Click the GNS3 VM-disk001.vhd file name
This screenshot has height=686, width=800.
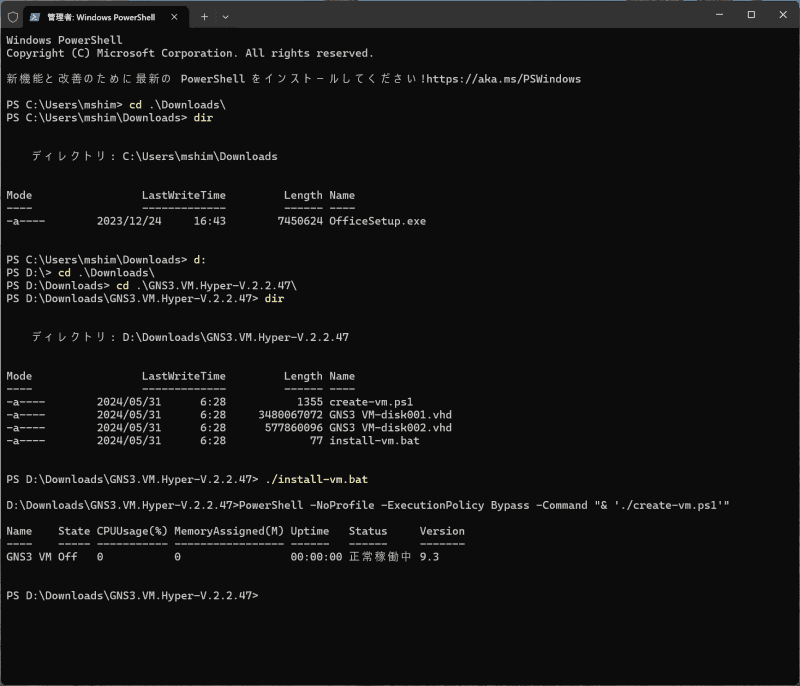390,415
